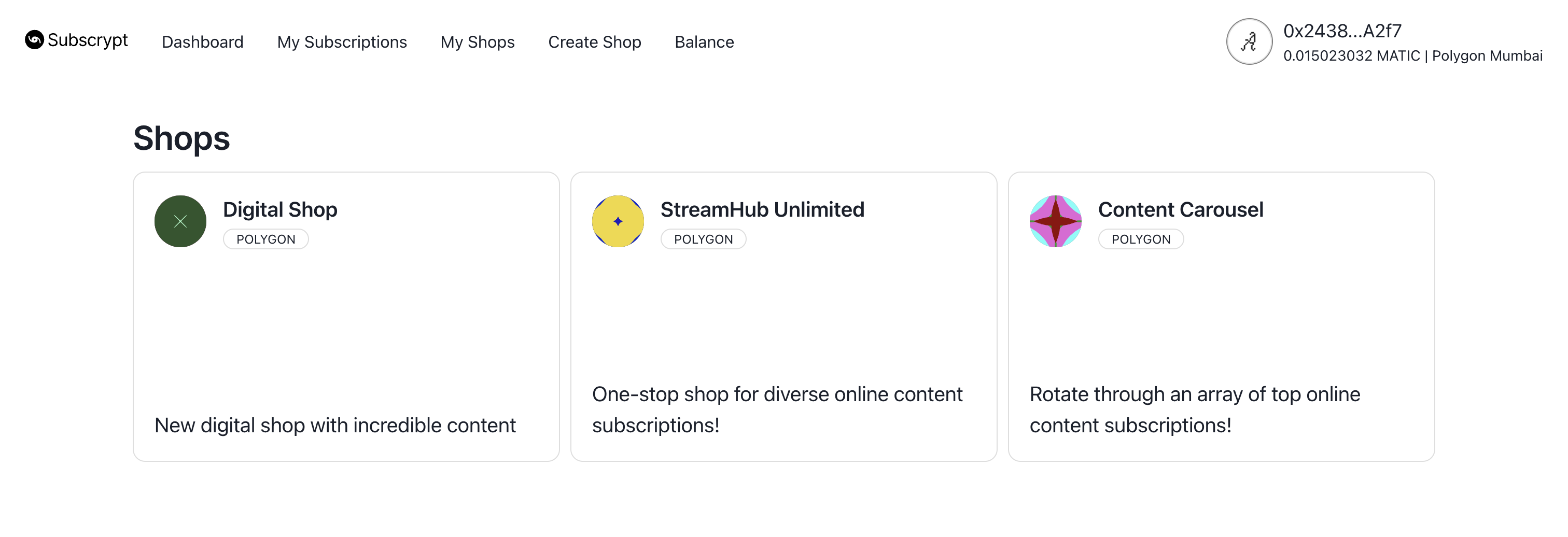Select the Digital Shop description text
The width and height of the screenshot is (1568, 537).
[x=335, y=425]
